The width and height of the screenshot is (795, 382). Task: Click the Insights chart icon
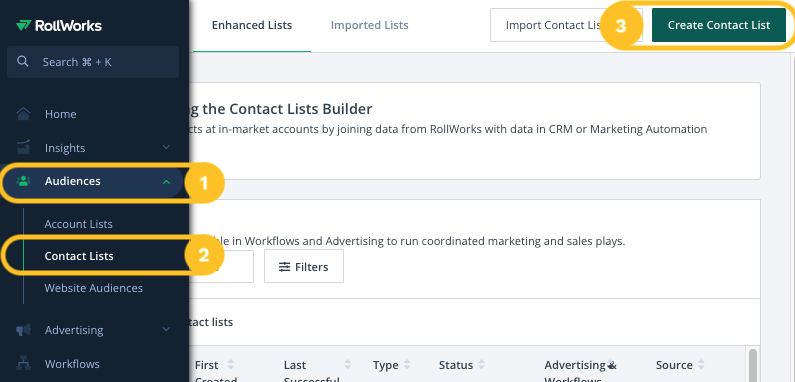tap(23, 148)
